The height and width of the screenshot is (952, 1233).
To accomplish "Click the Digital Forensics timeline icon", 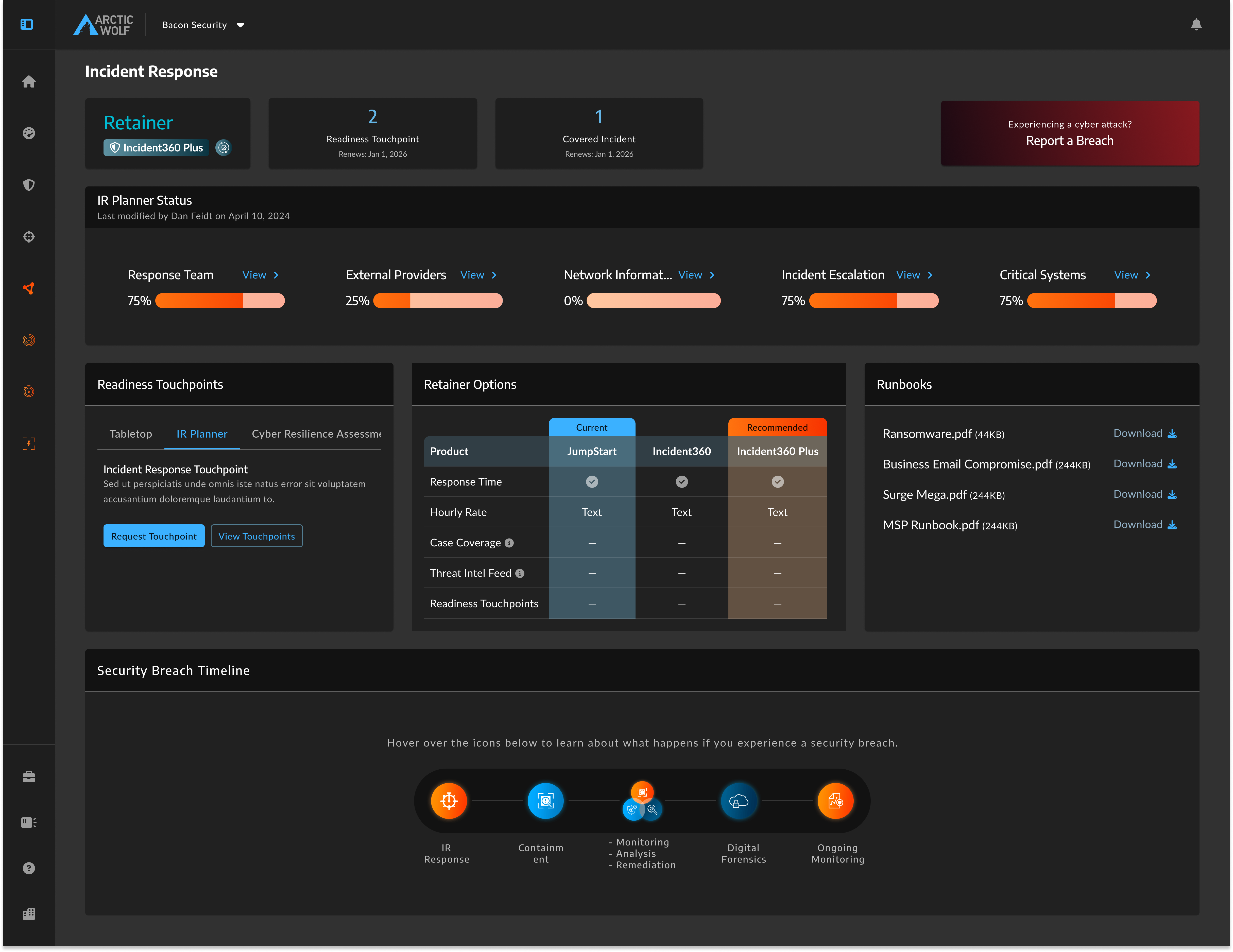I will [x=739, y=801].
